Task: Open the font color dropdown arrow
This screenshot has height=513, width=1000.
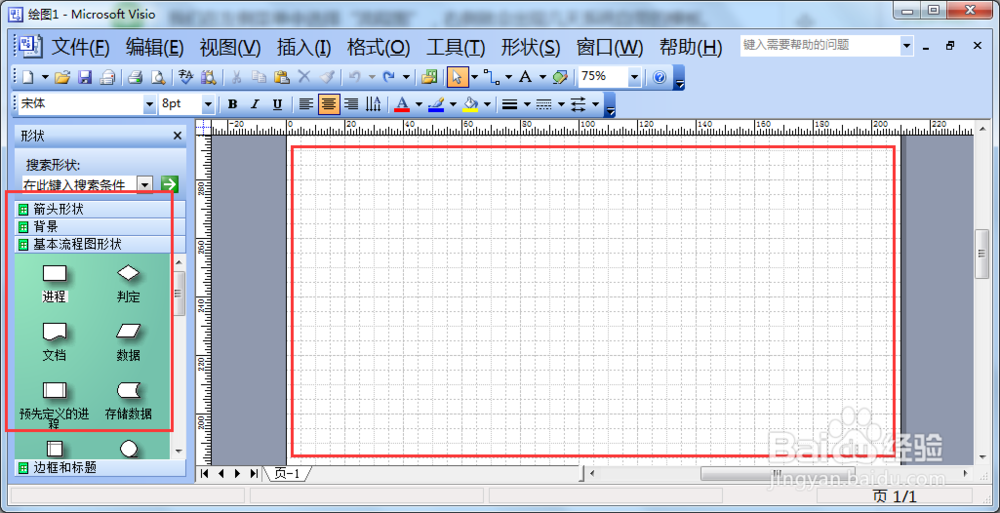Action: point(419,104)
